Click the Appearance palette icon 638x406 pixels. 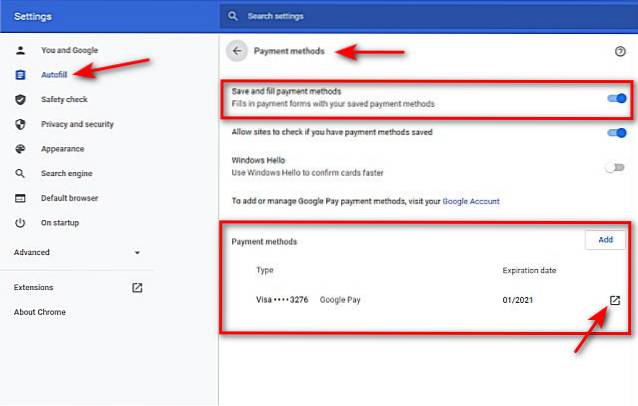coord(20,149)
